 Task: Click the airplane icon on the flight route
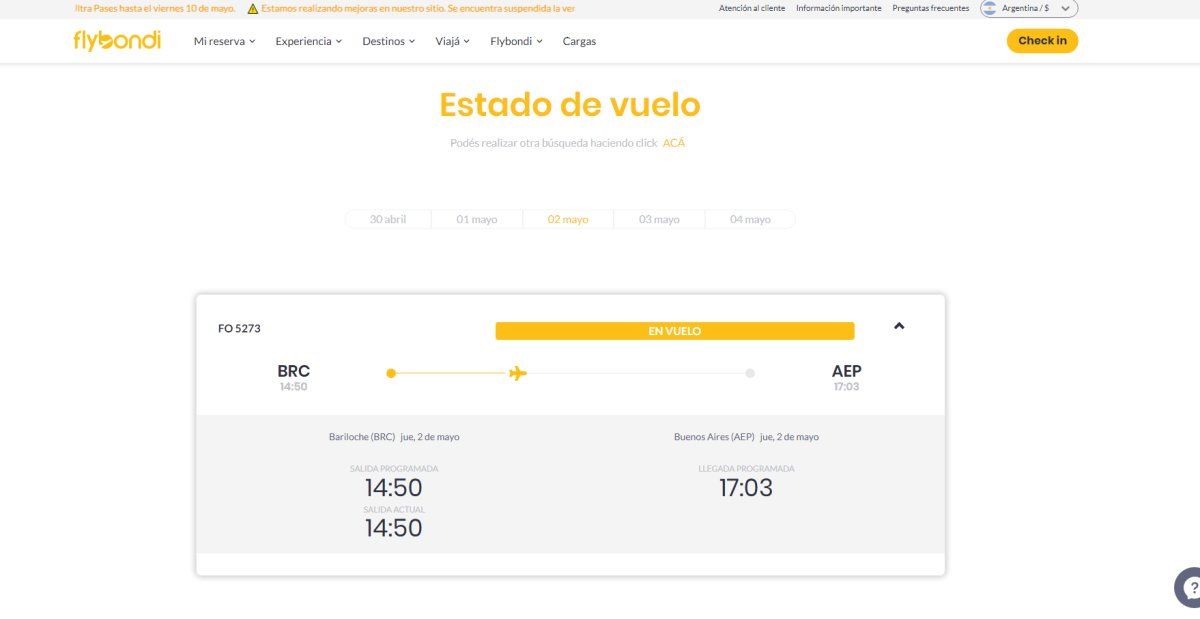(x=516, y=373)
